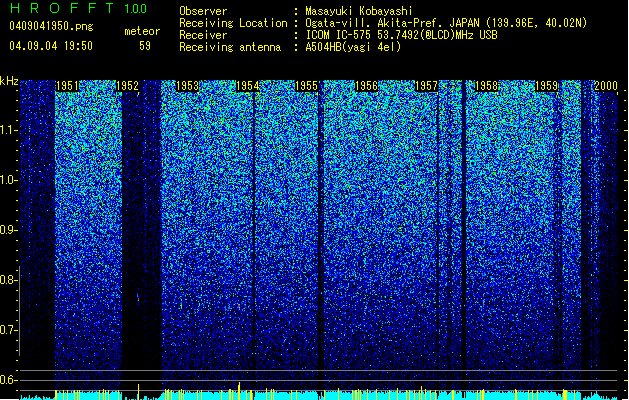The image size is (629, 400).
Task: Click the 2000 time marker
Action: click(x=606, y=86)
